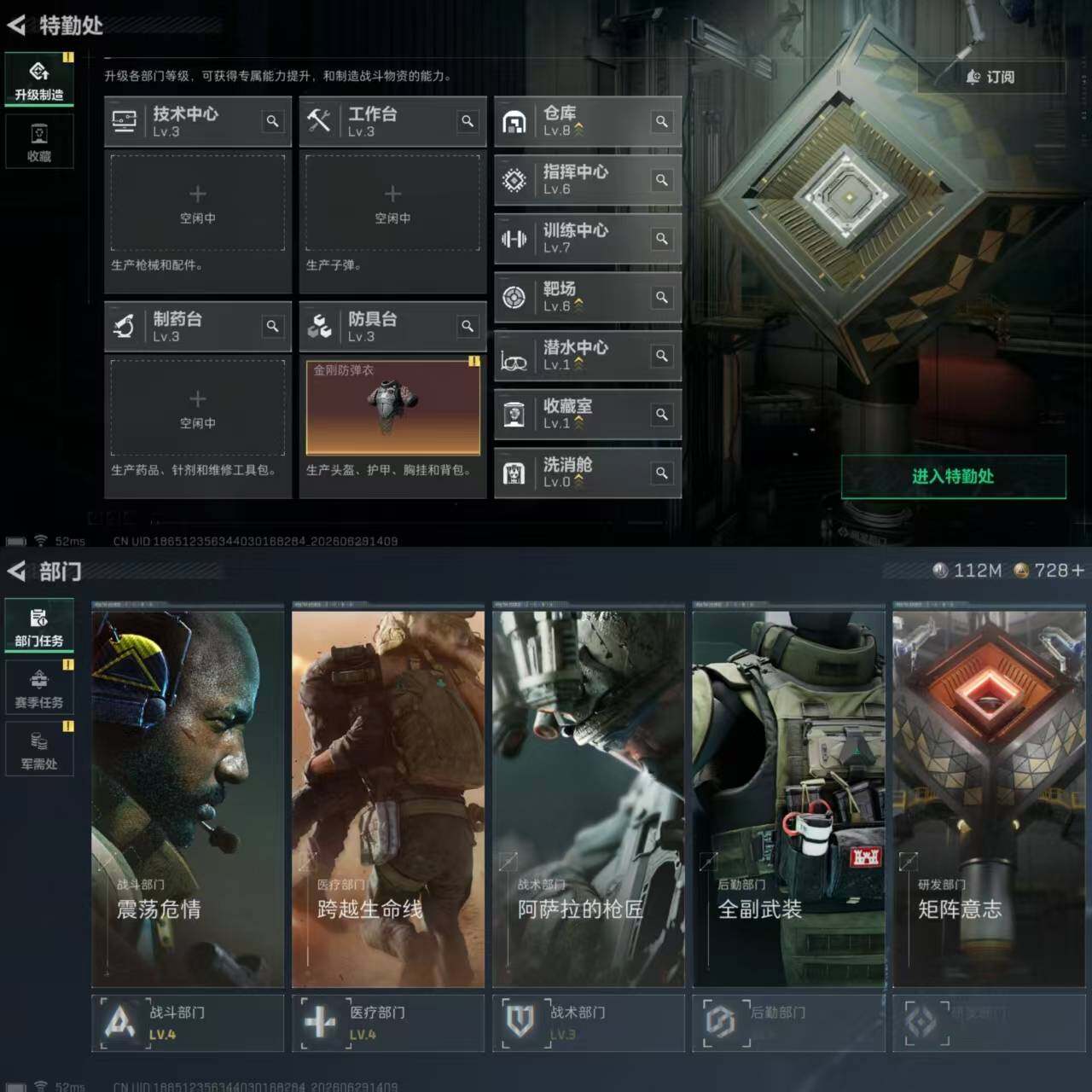The width and height of the screenshot is (1092, 1092).
Task: Click the 战斗部门 emblem icon
Action: [x=120, y=1021]
